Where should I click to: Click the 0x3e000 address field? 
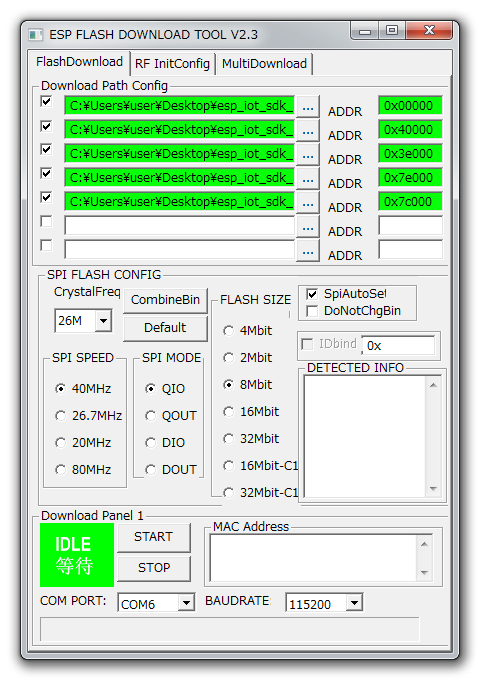(410, 154)
